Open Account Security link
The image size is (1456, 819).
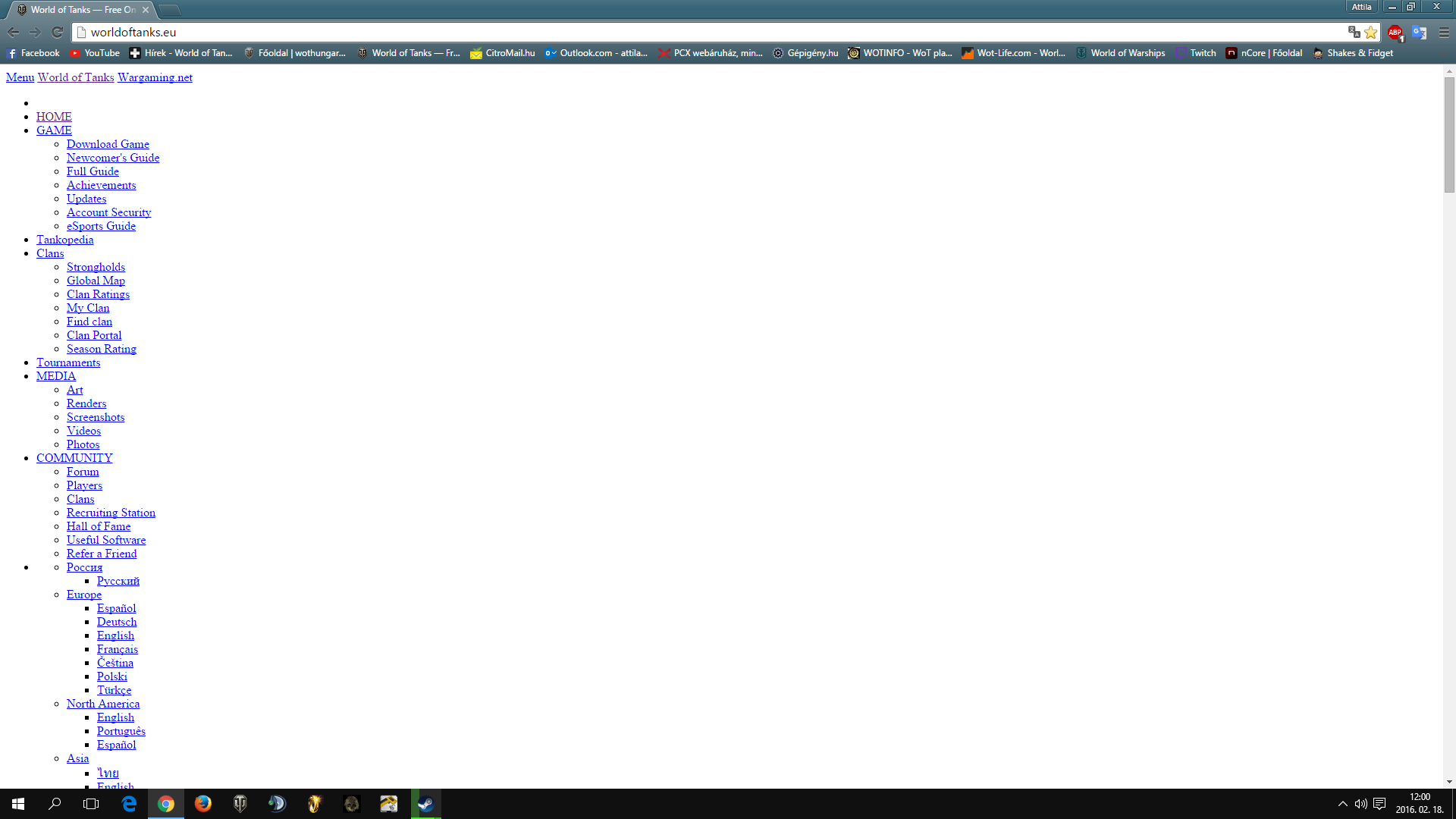[x=108, y=212]
